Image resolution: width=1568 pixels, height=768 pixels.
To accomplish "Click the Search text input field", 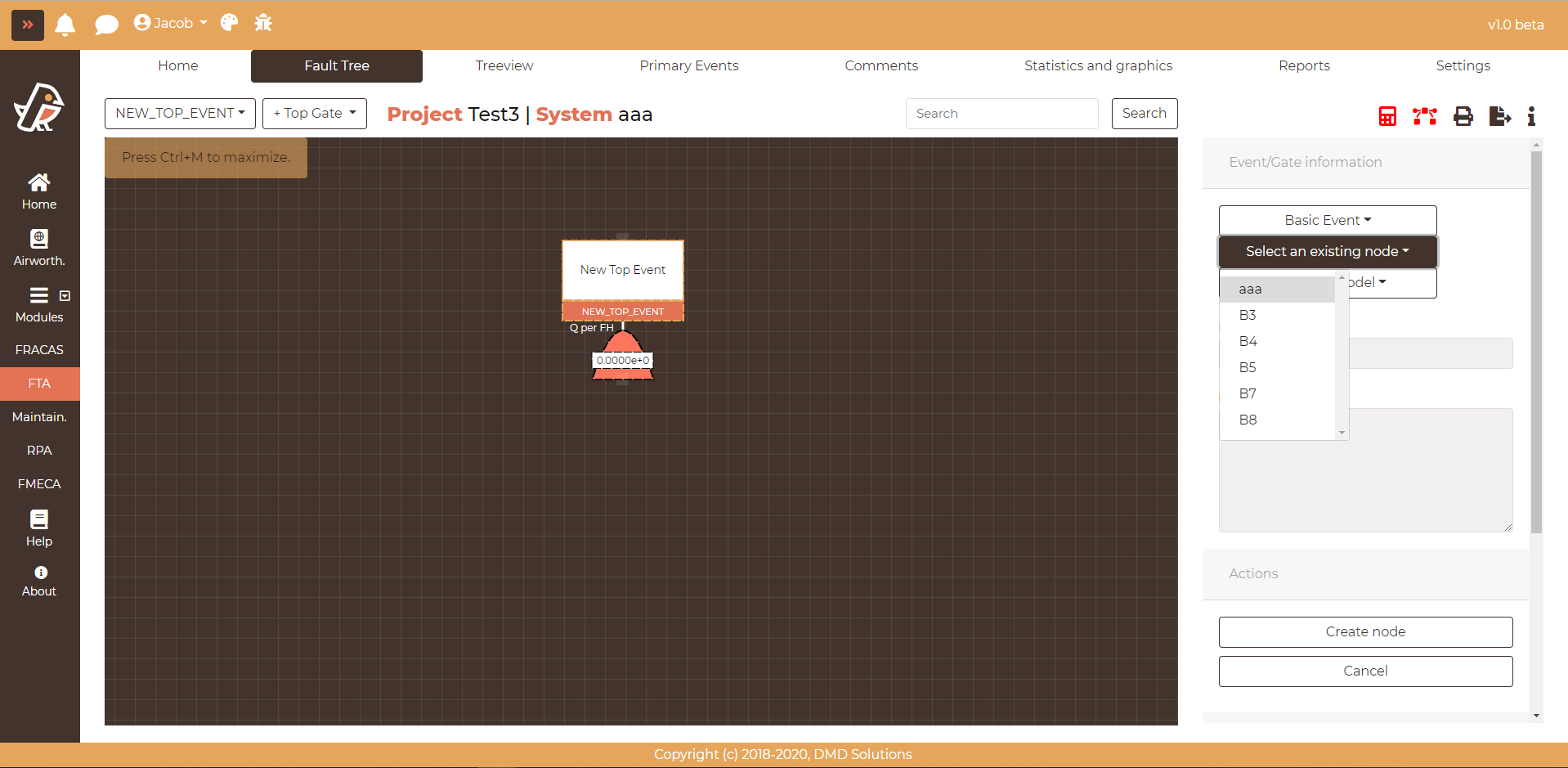I will click(x=1001, y=114).
